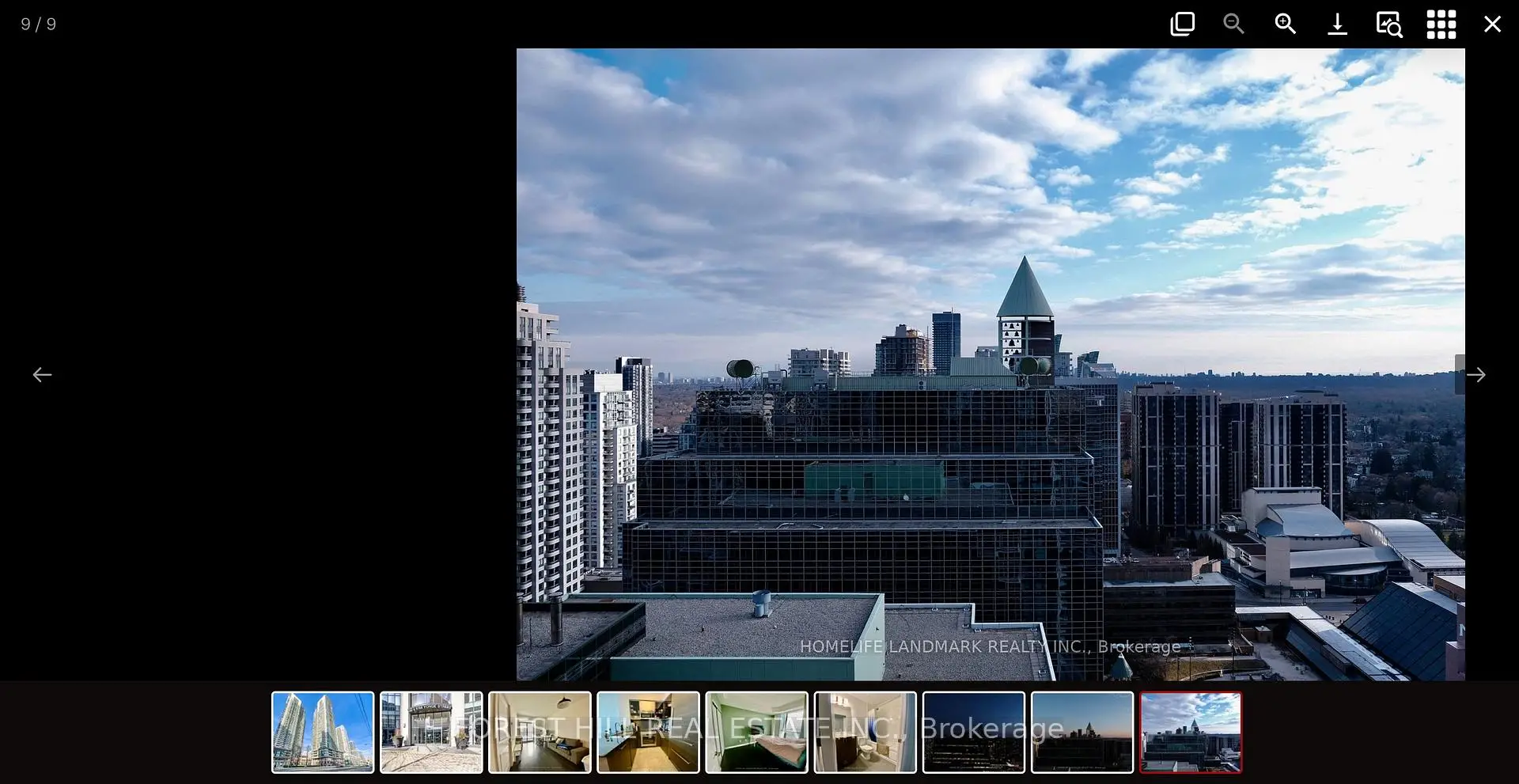
Task: Click the main skyline photo
Action: pos(991,364)
